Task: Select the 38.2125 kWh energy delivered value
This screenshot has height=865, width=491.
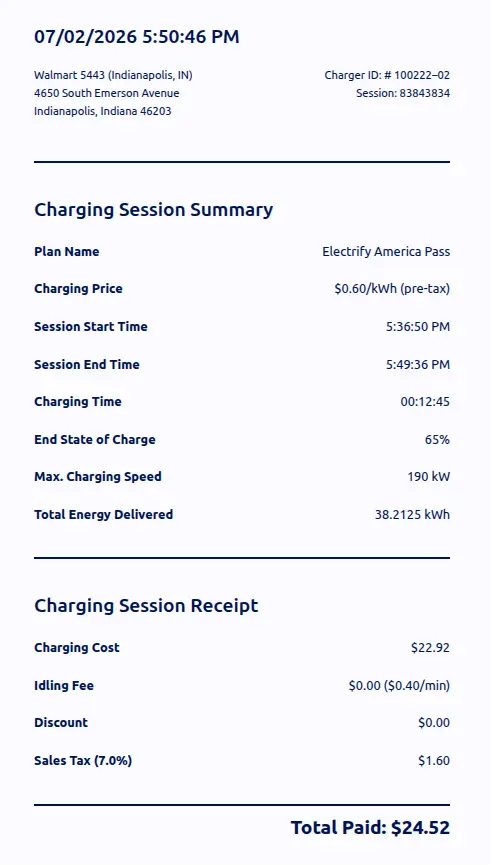Action: (x=413, y=515)
